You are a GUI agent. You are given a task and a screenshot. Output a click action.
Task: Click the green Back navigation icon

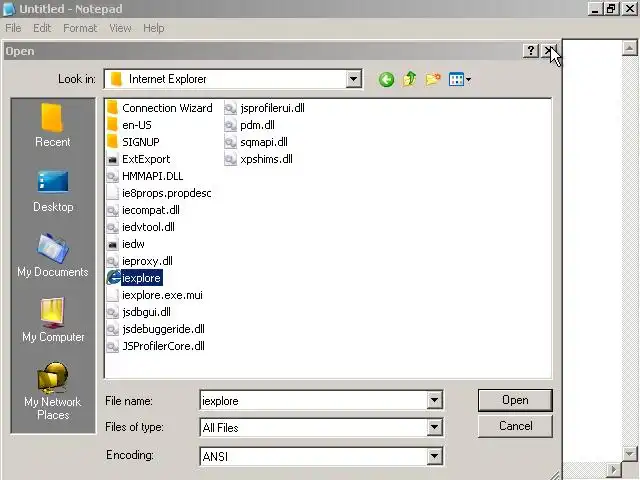point(386,79)
